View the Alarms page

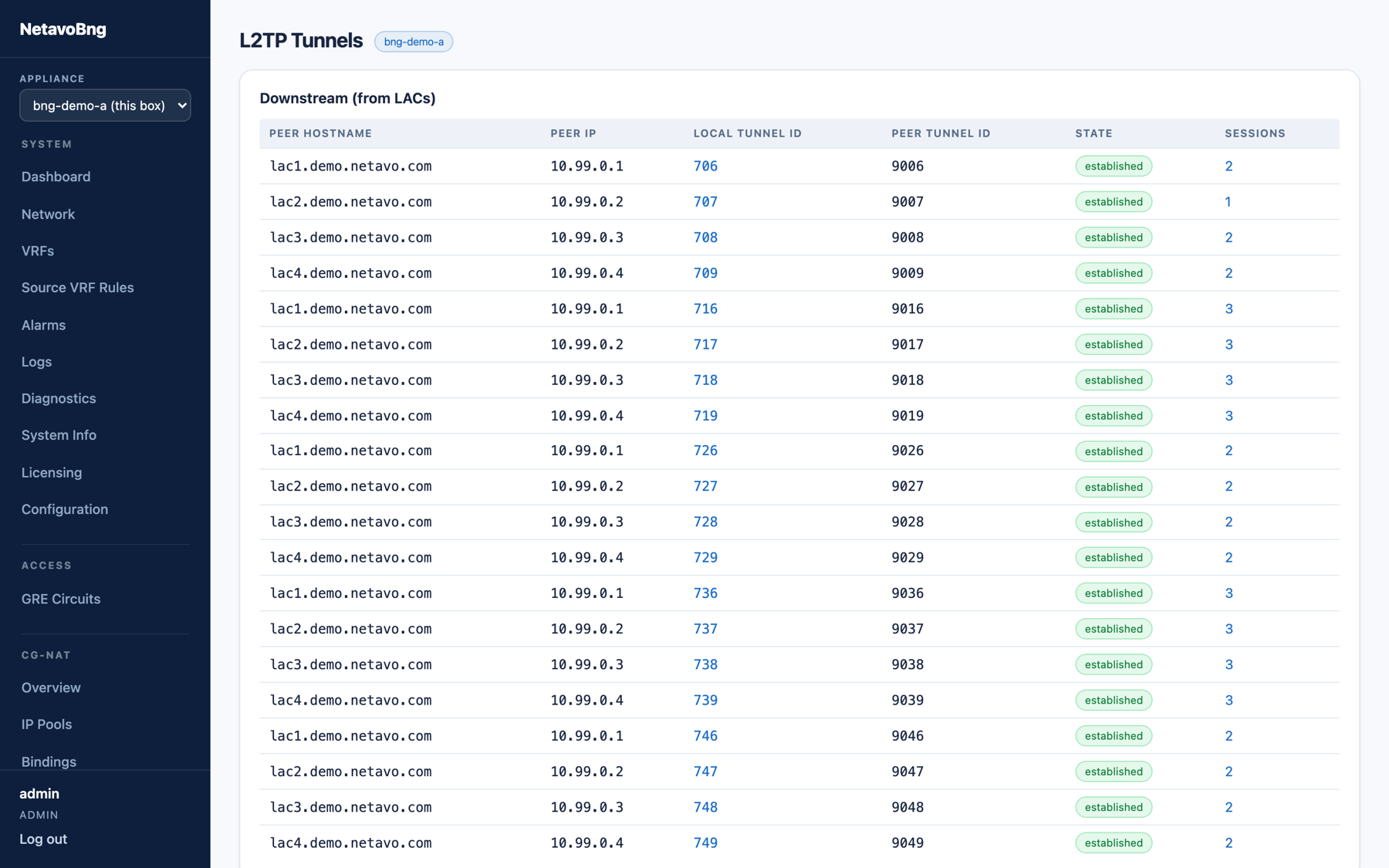tap(43, 325)
